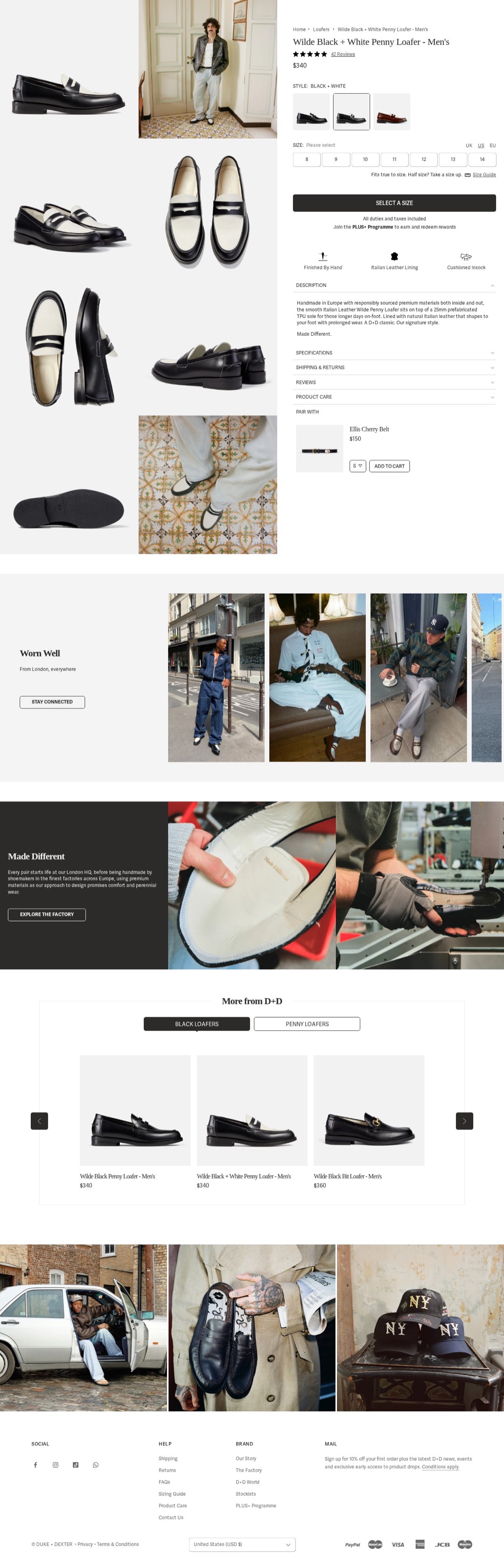This screenshot has height=1568, width=504.
Task: Switch to the Penny Loafers tab
Action: click(307, 1024)
